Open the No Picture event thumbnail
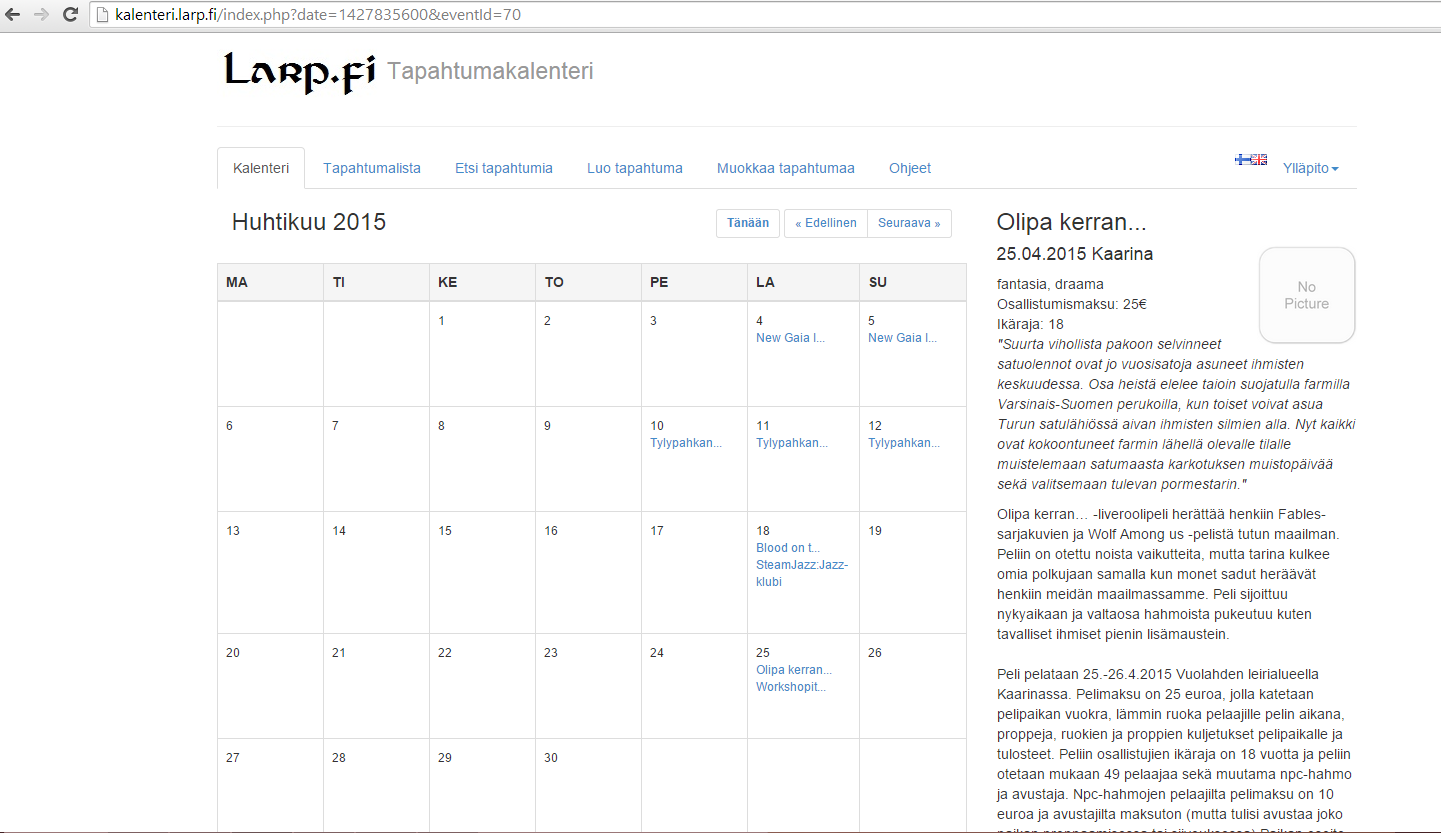The image size is (1441, 833). tap(1306, 295)
